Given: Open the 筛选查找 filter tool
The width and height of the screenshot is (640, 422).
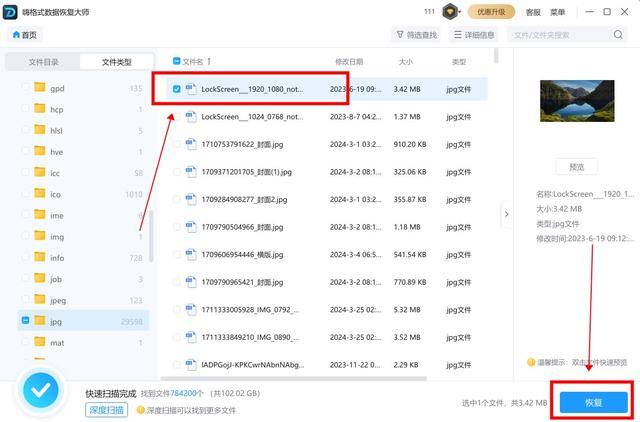Looking at the screenshot, I should (x=416, y=35).
